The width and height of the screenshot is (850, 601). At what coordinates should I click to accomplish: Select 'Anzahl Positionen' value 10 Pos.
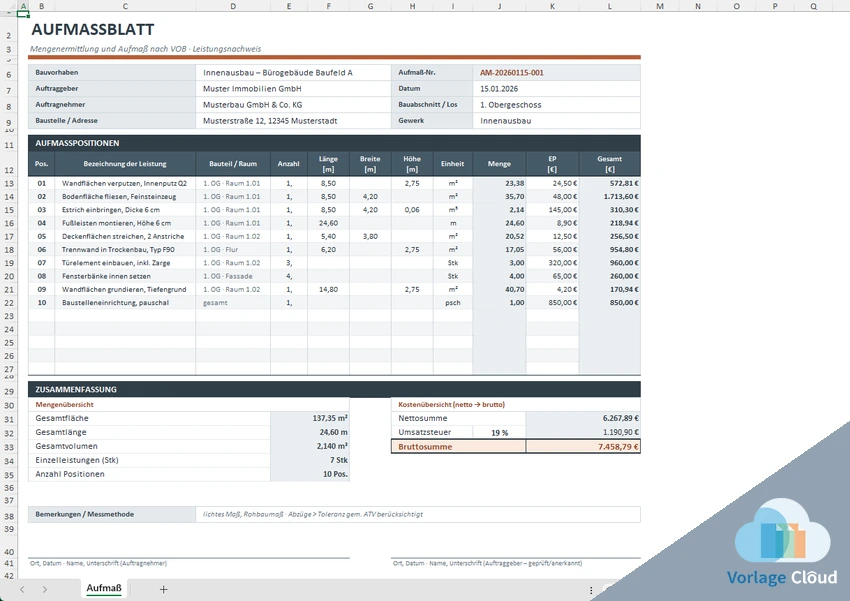tap(310, 474)
